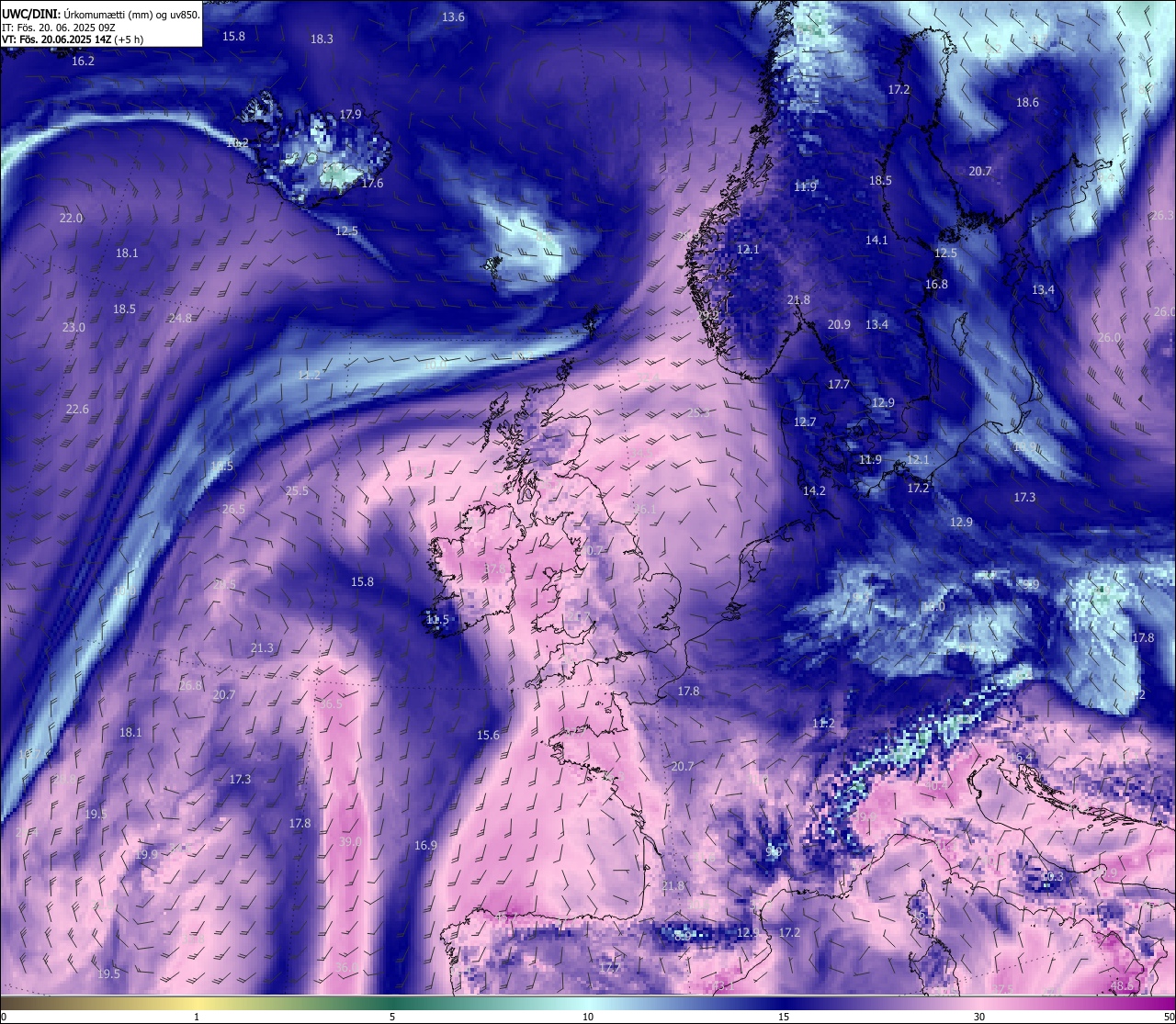
Task: Click the 10 label on color scale
Action: (x=588, y=1017)
